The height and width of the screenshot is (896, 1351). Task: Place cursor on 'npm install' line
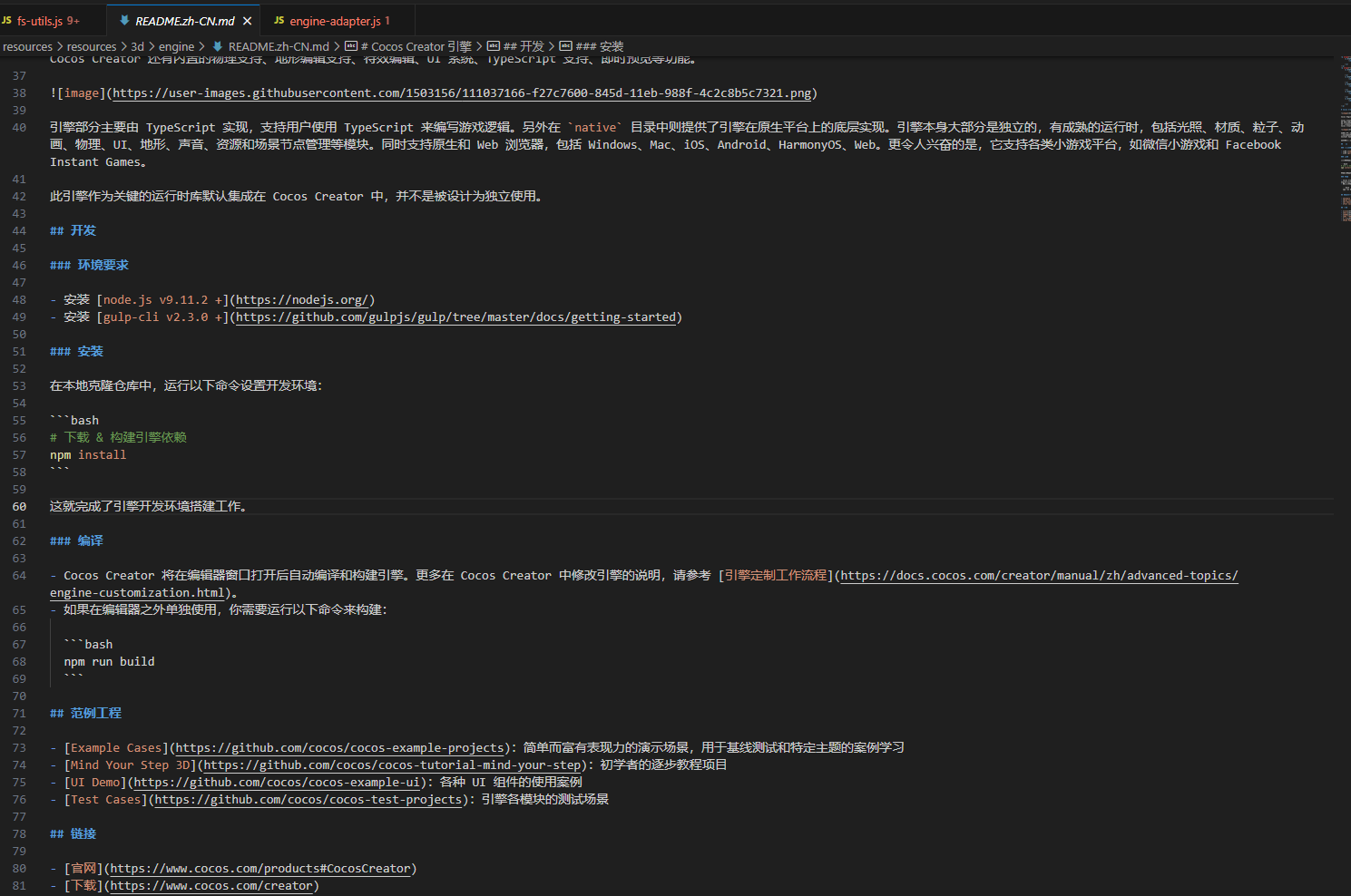point(88,455)
